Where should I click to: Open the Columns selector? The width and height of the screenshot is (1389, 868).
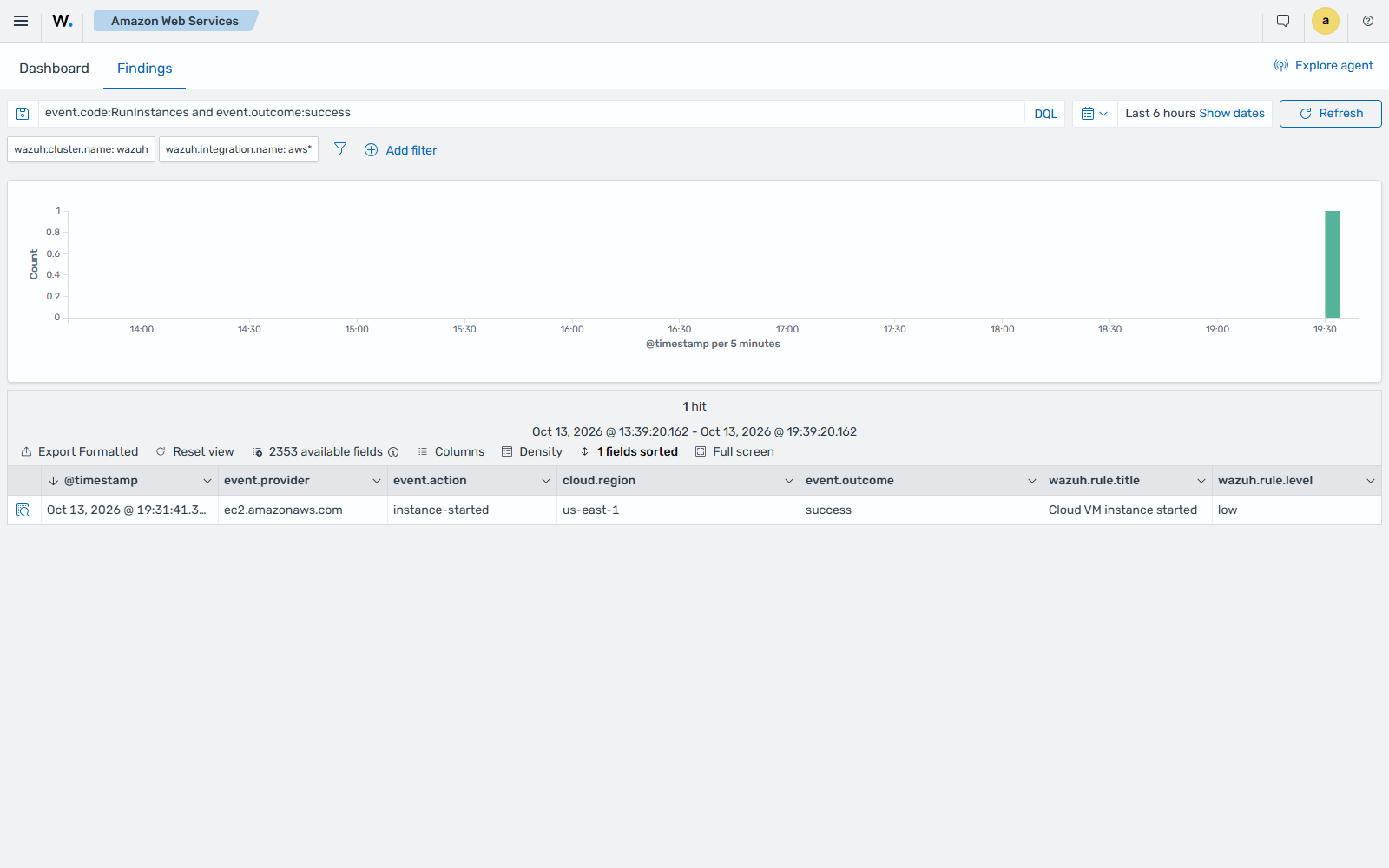click(451, 452)
